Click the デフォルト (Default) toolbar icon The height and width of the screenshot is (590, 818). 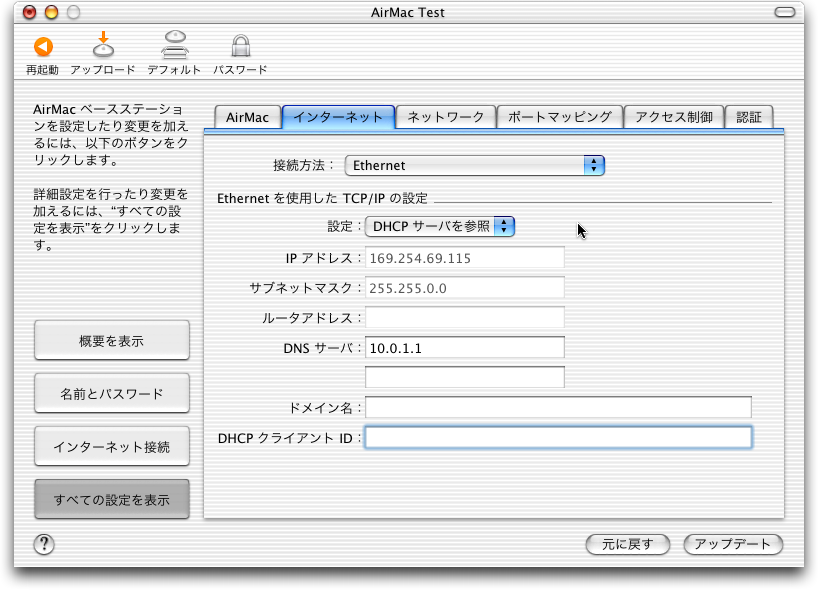[x=174, y=47]
